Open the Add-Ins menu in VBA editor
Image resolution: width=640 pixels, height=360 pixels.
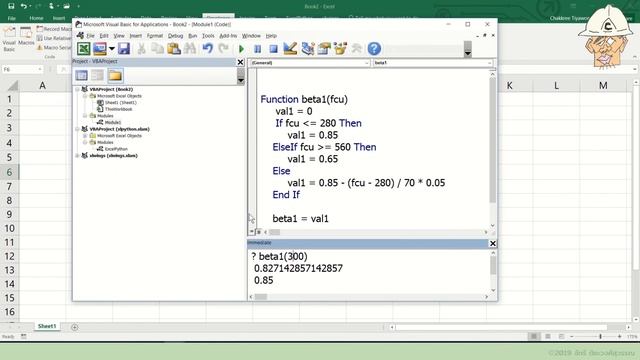[x=228, y=36]
